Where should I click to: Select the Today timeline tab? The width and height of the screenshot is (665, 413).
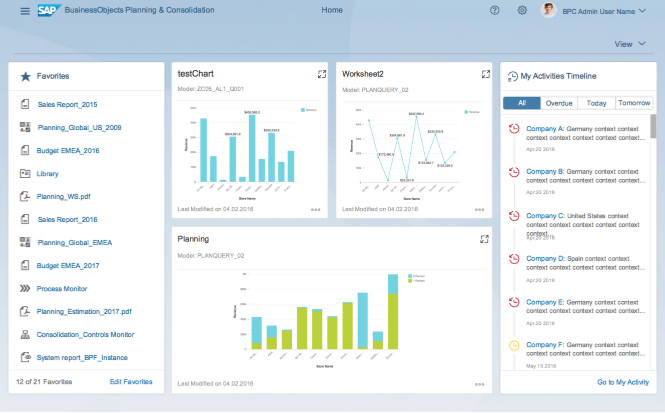click(x=596, y=103)
